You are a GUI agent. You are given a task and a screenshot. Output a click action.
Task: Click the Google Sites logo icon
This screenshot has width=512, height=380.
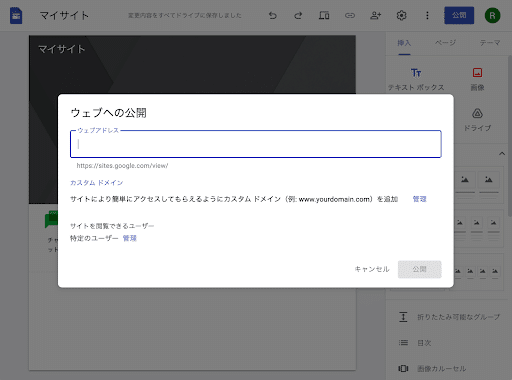click(16, 16)
